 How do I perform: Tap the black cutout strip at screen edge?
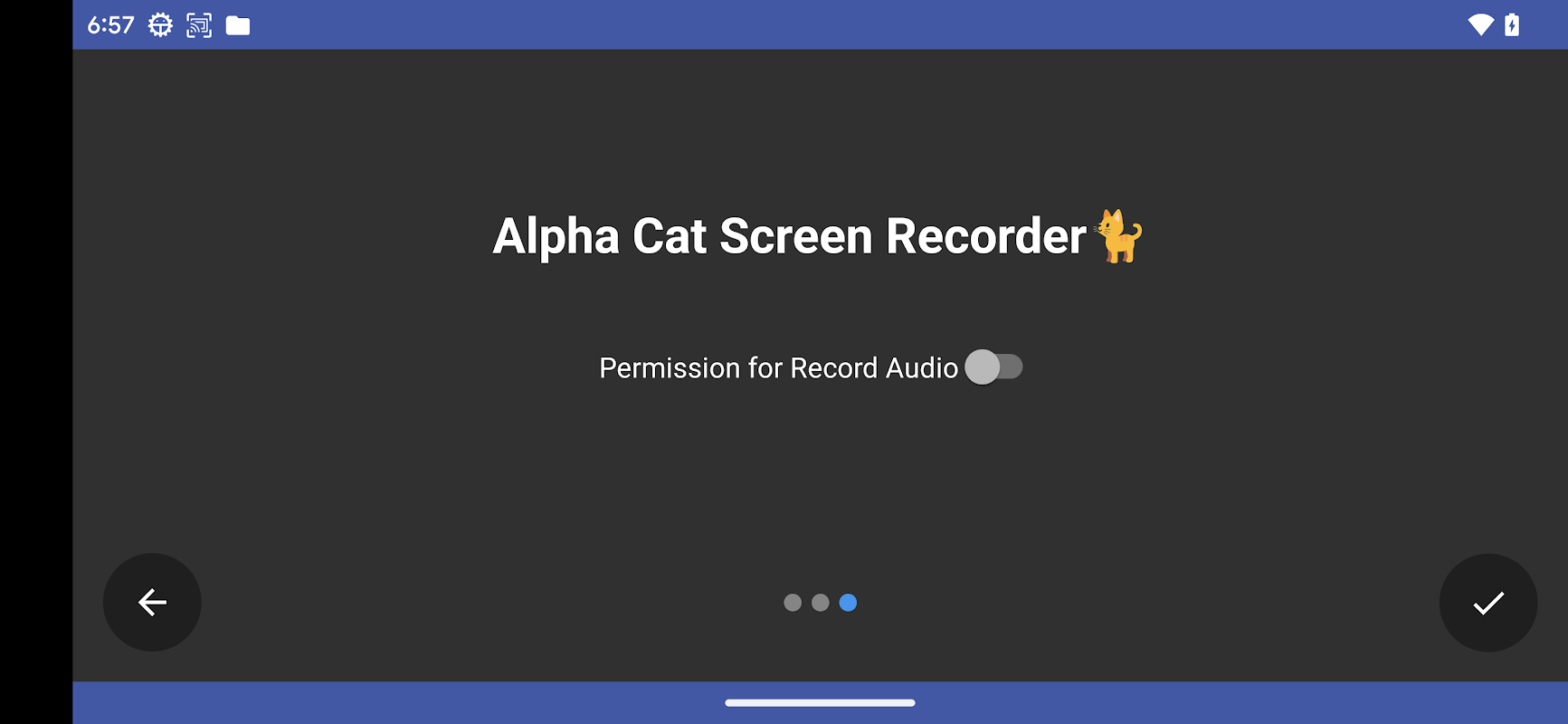[x=36, y=362]
